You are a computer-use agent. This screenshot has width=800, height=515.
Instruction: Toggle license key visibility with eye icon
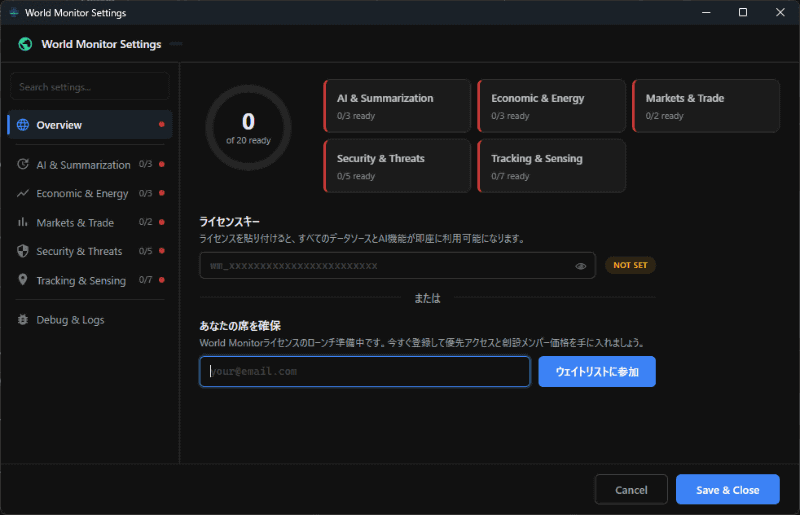(581, 266)
